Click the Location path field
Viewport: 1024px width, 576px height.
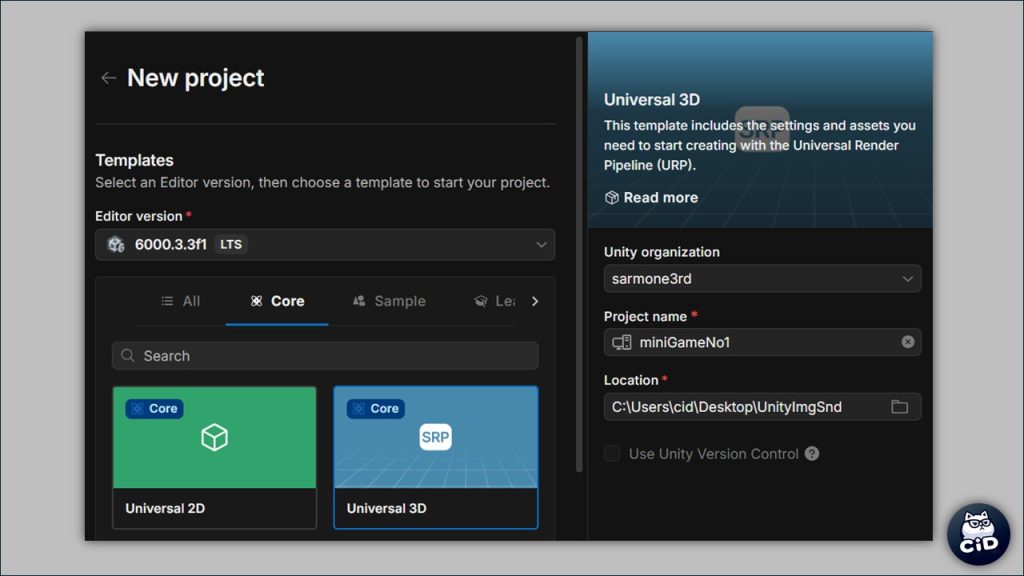[x=745, y=407]
